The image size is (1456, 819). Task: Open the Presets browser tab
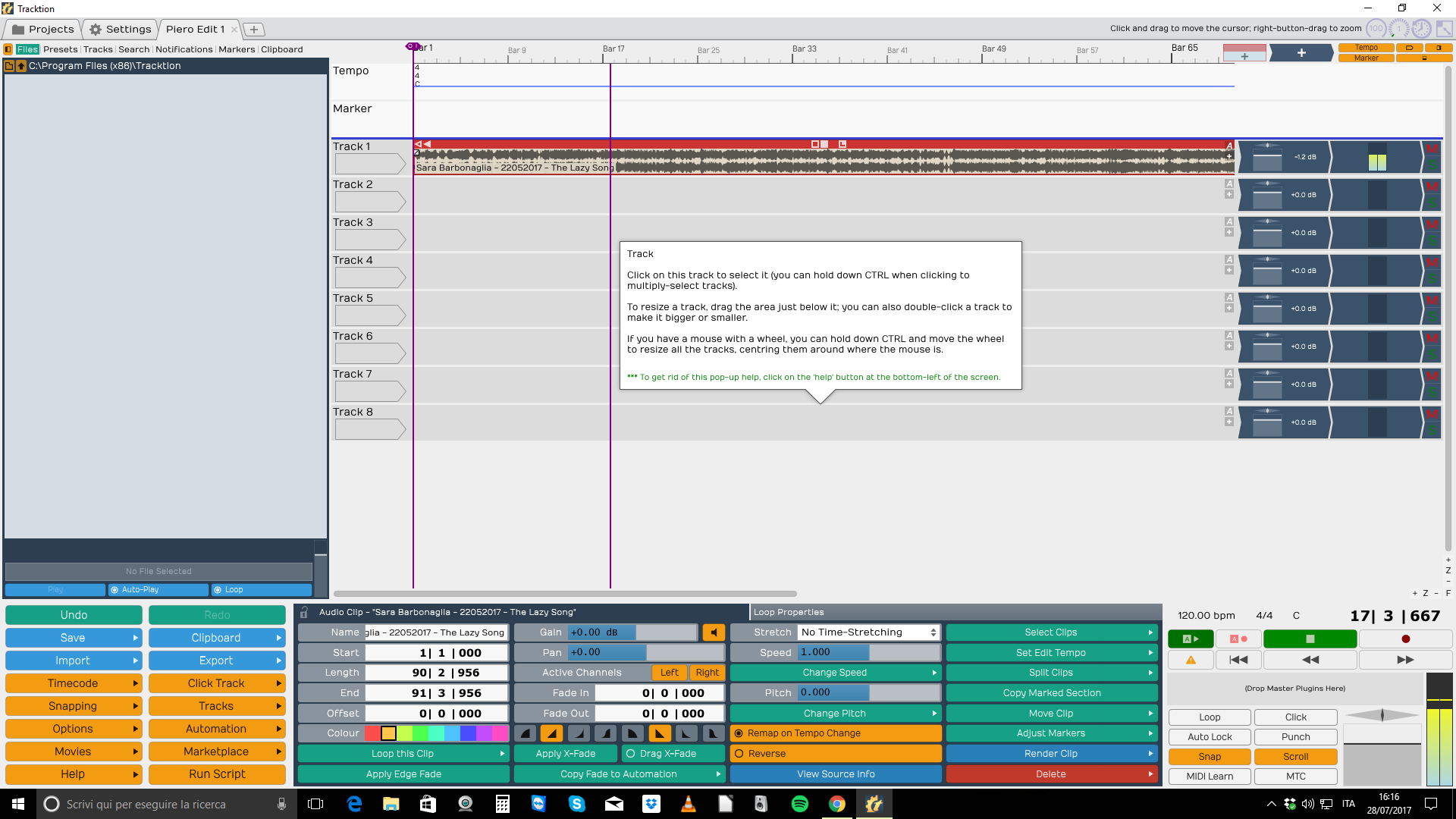[60, 49]
